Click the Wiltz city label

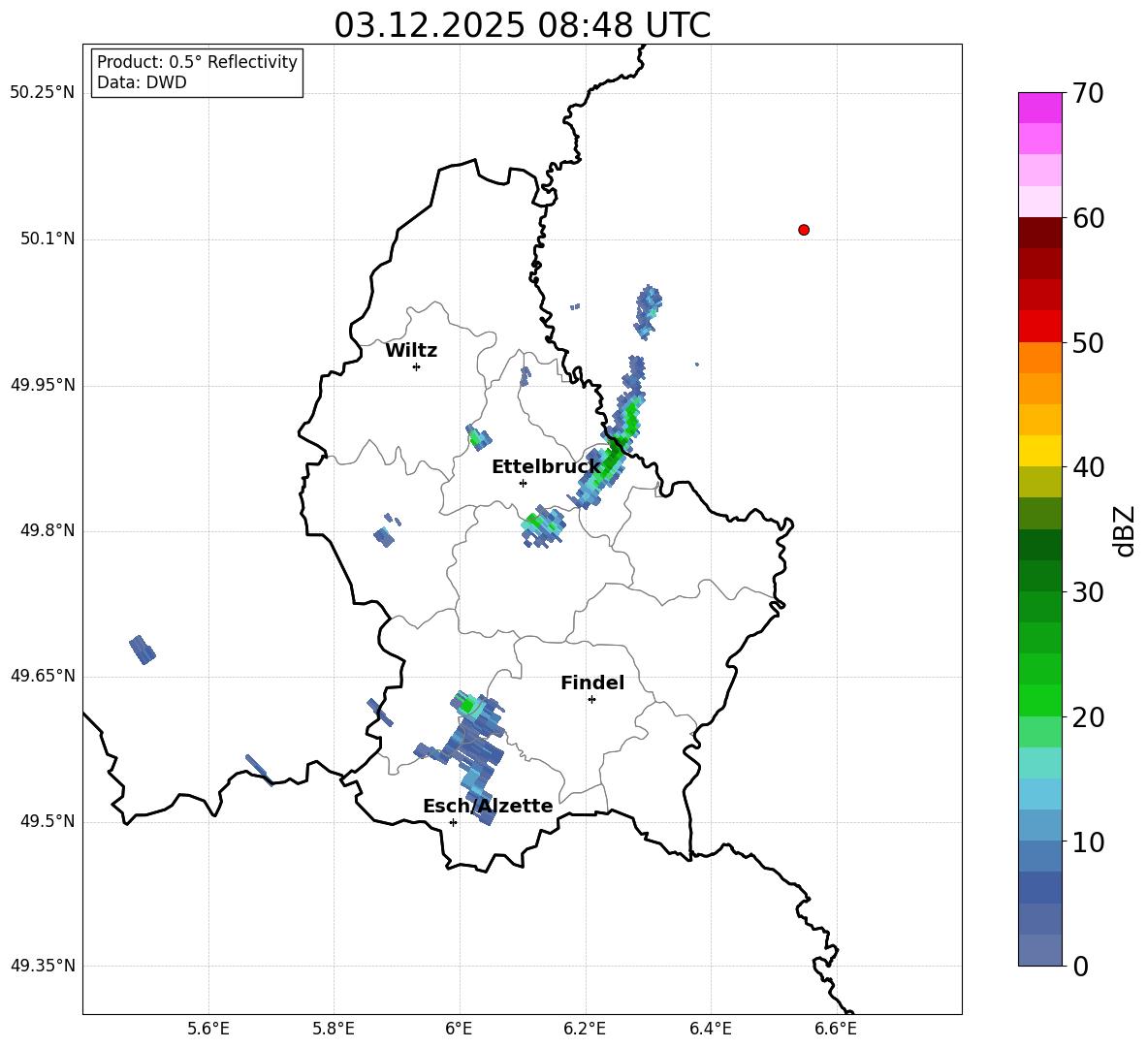click(411, 351)
